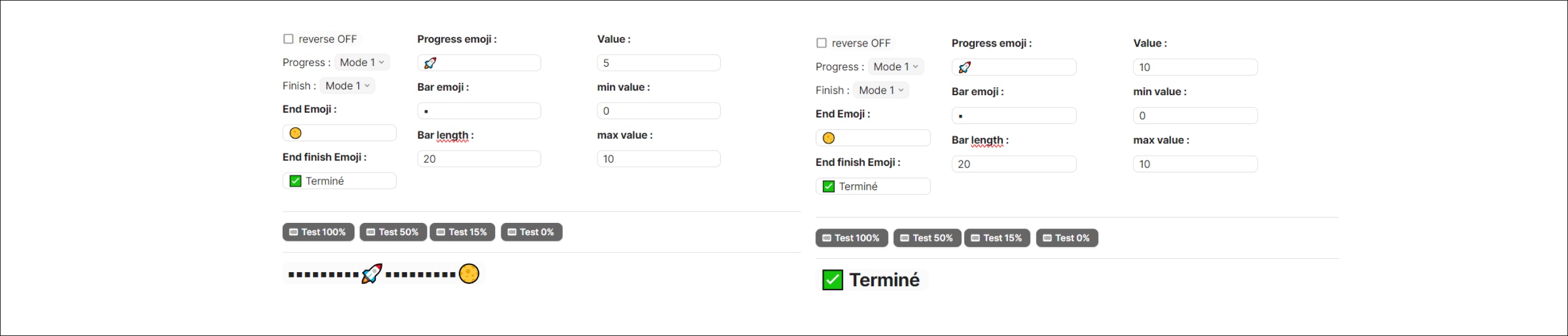Image resolution: width=1568 pixels, height=336 pixels.
Task: Click the moon emoji at the progress bar end
Action: tap(469, 273)
